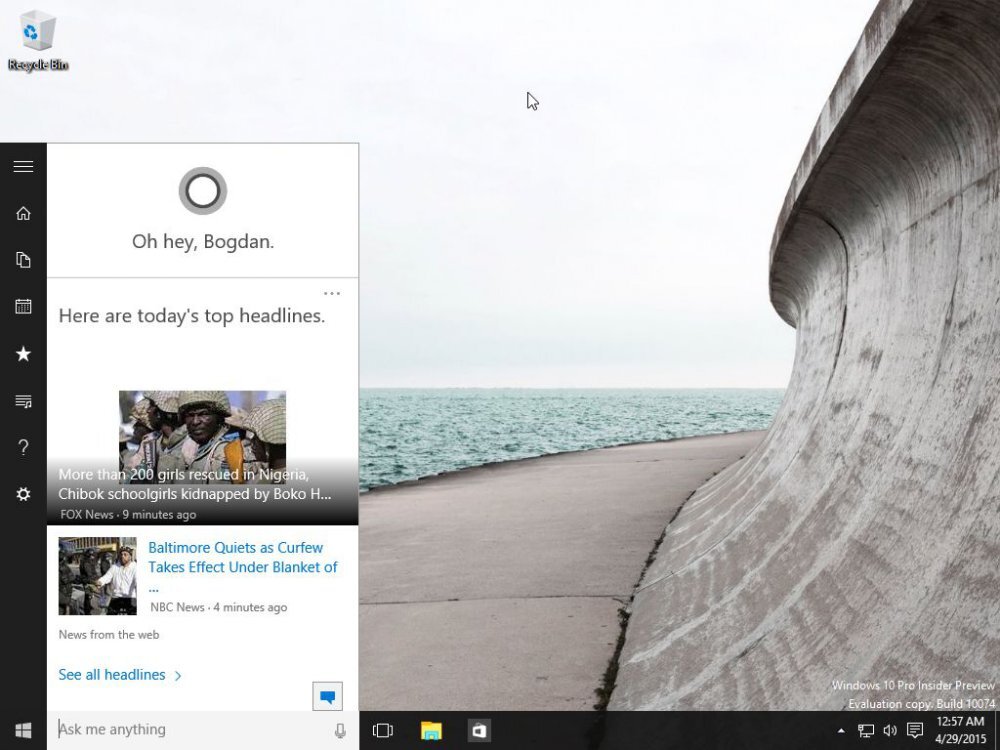Image resolution: width=1000 pixels, height=750 pixels.
Task: Click the microphone icon to speak to Cortana
Action: click(x=340, y=729)
